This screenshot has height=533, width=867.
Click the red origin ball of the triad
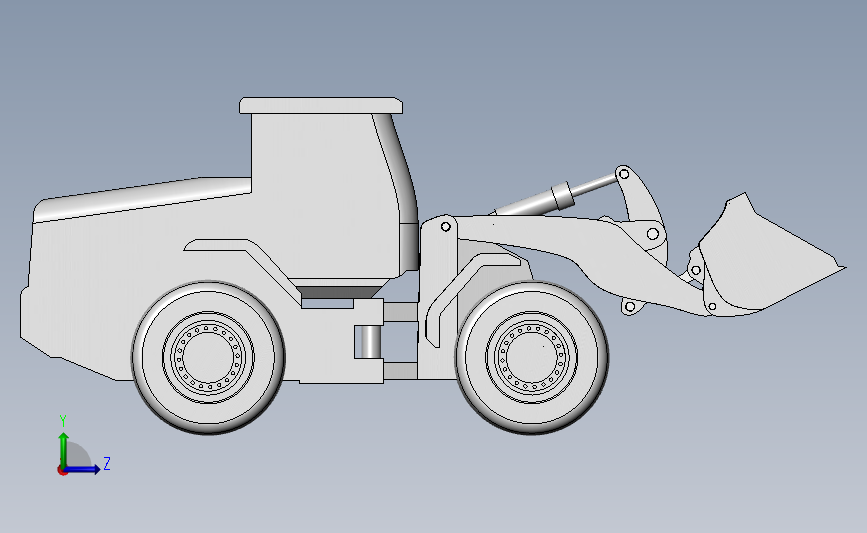[x=62, y=471]
